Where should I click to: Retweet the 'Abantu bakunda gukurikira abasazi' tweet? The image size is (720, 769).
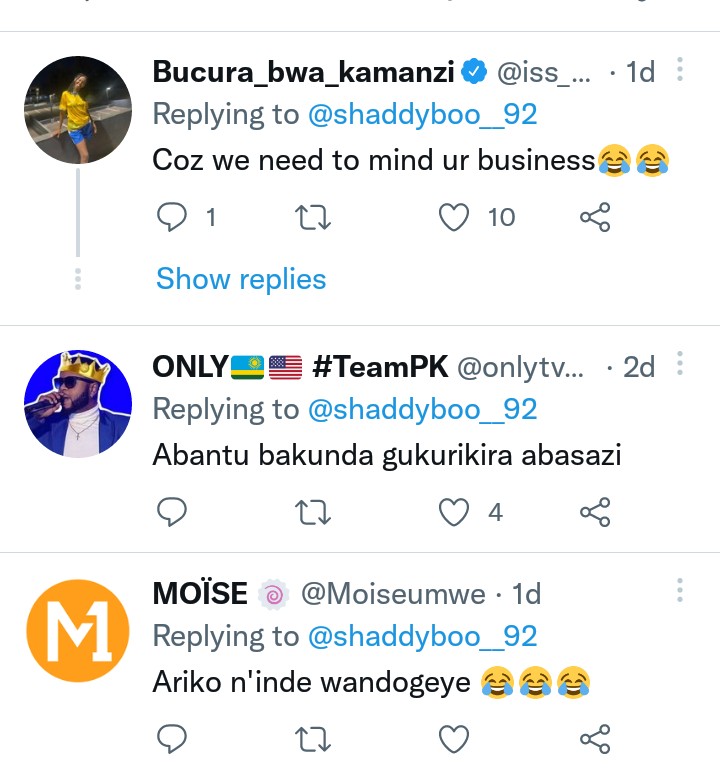[x=314, y=512]
